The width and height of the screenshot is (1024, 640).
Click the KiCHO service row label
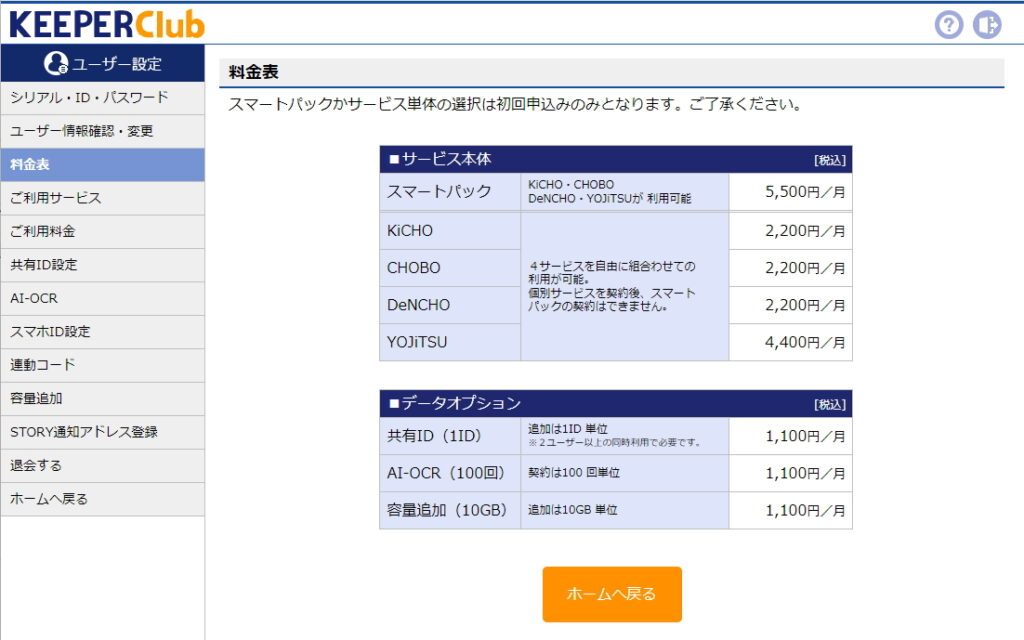point(450,231)
